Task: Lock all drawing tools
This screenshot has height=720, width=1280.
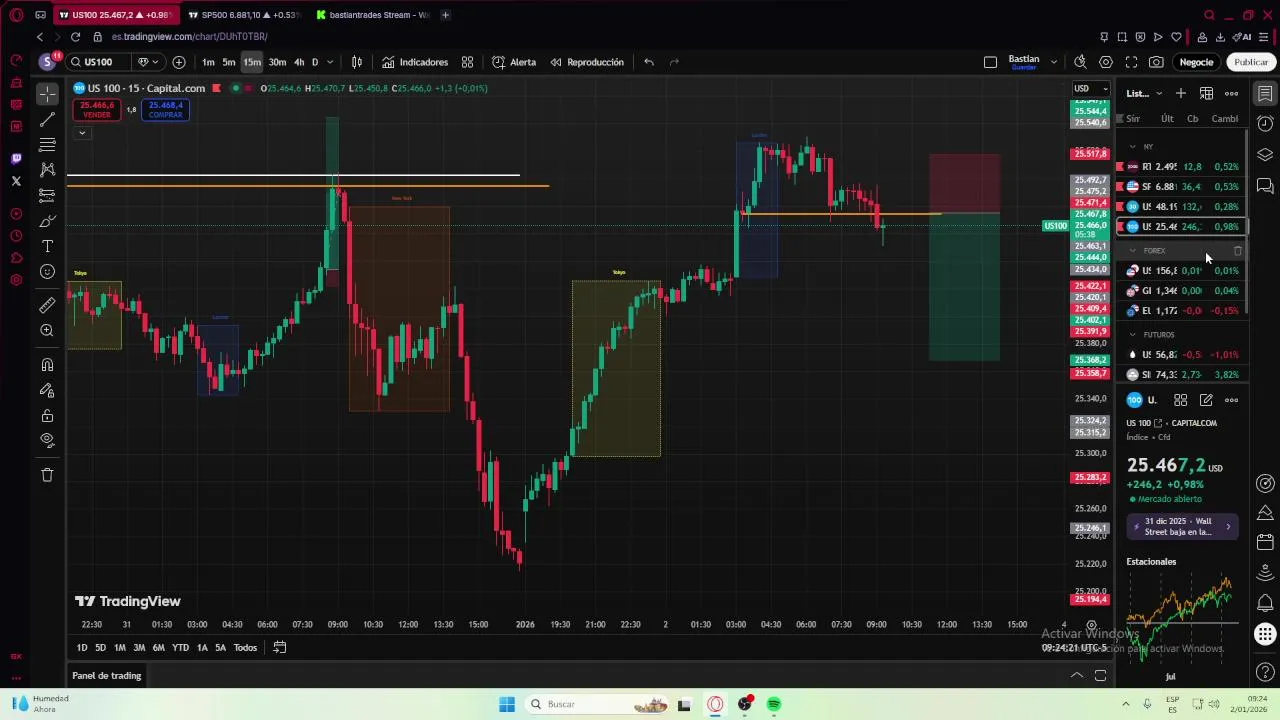Action: click(x=47, y=415)
